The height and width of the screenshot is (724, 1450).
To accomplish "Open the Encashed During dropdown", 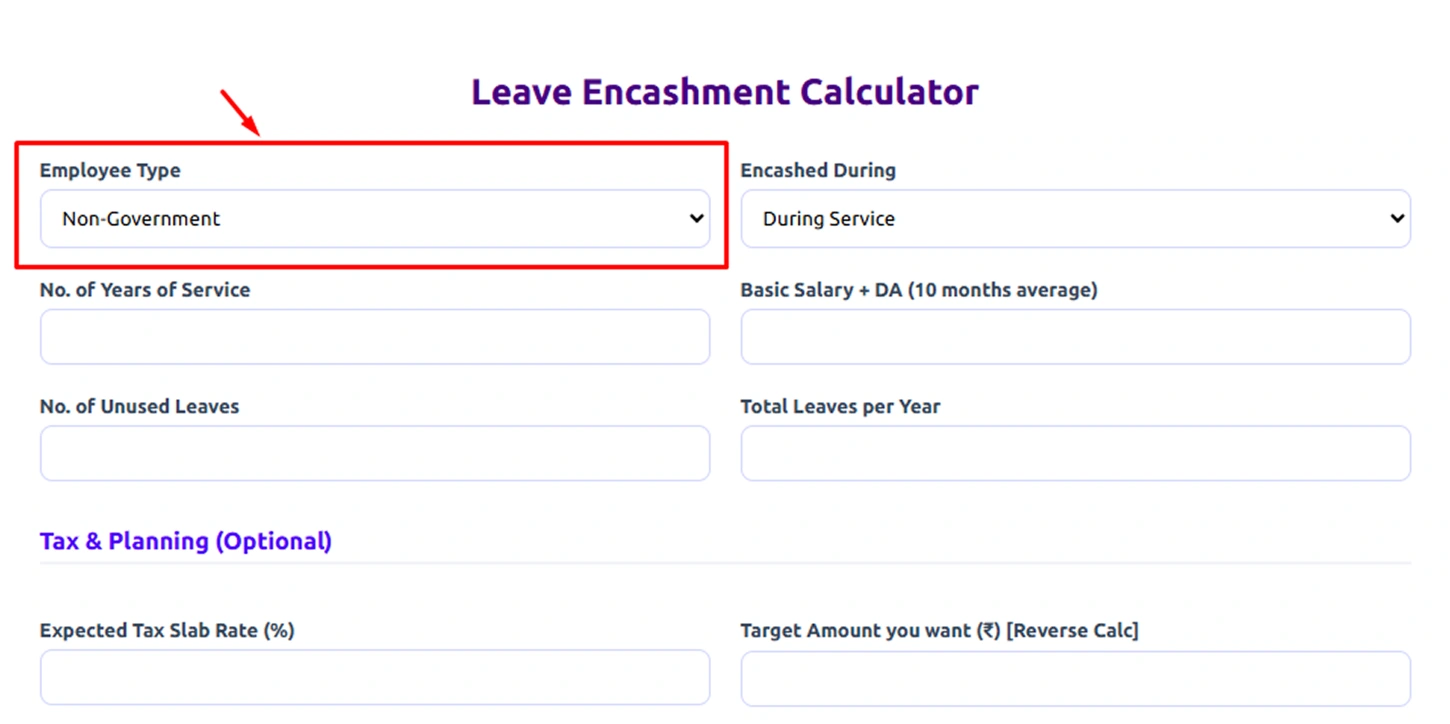I will [x=1075, y=219].
